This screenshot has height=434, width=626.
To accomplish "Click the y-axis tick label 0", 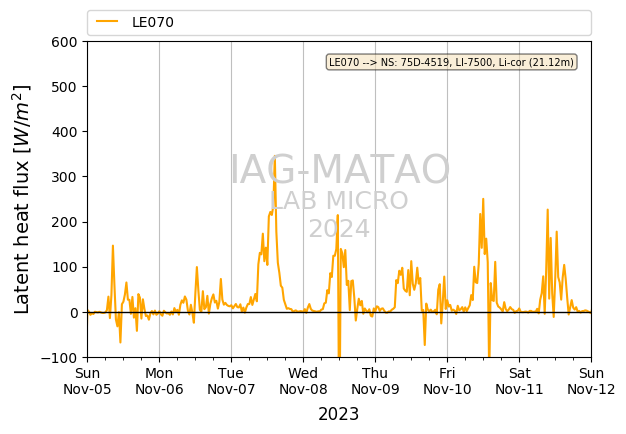I will coord(74,313).
